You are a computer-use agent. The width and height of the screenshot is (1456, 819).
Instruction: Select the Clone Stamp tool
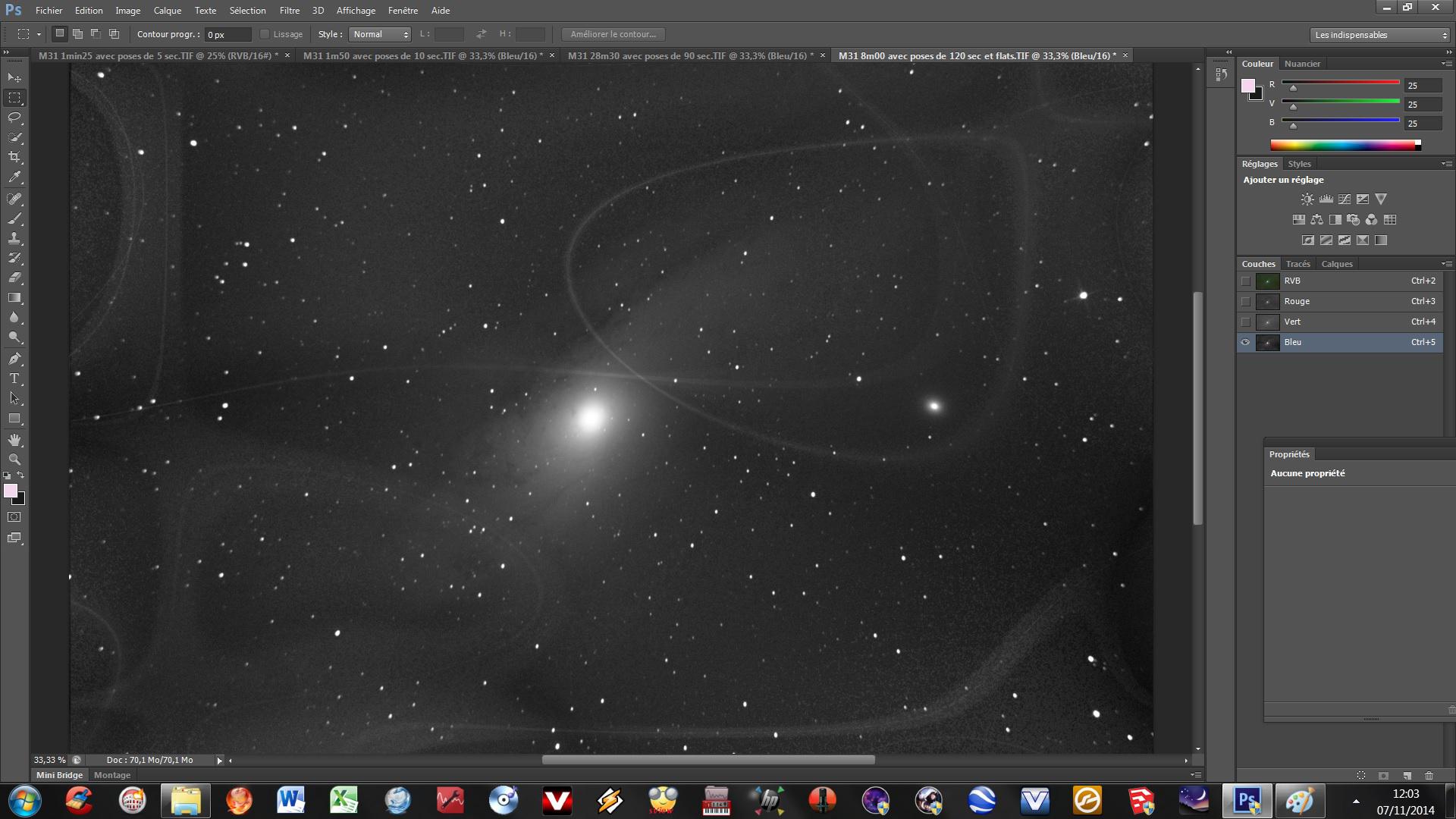[14, 239]
